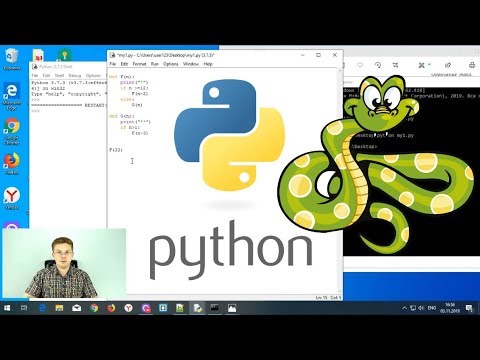Open the notification center

tap(470, 308)
